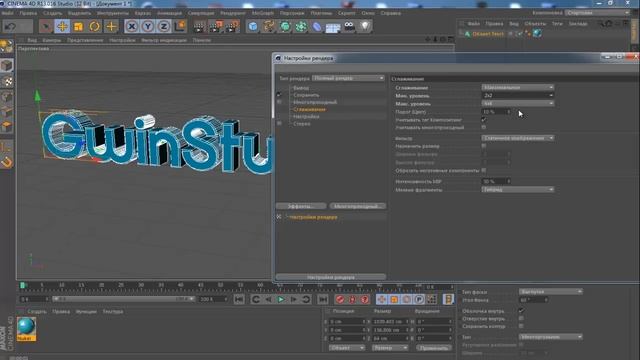
Task: Open the Filter dropdown in Render Settings
Action: (518, 138)
